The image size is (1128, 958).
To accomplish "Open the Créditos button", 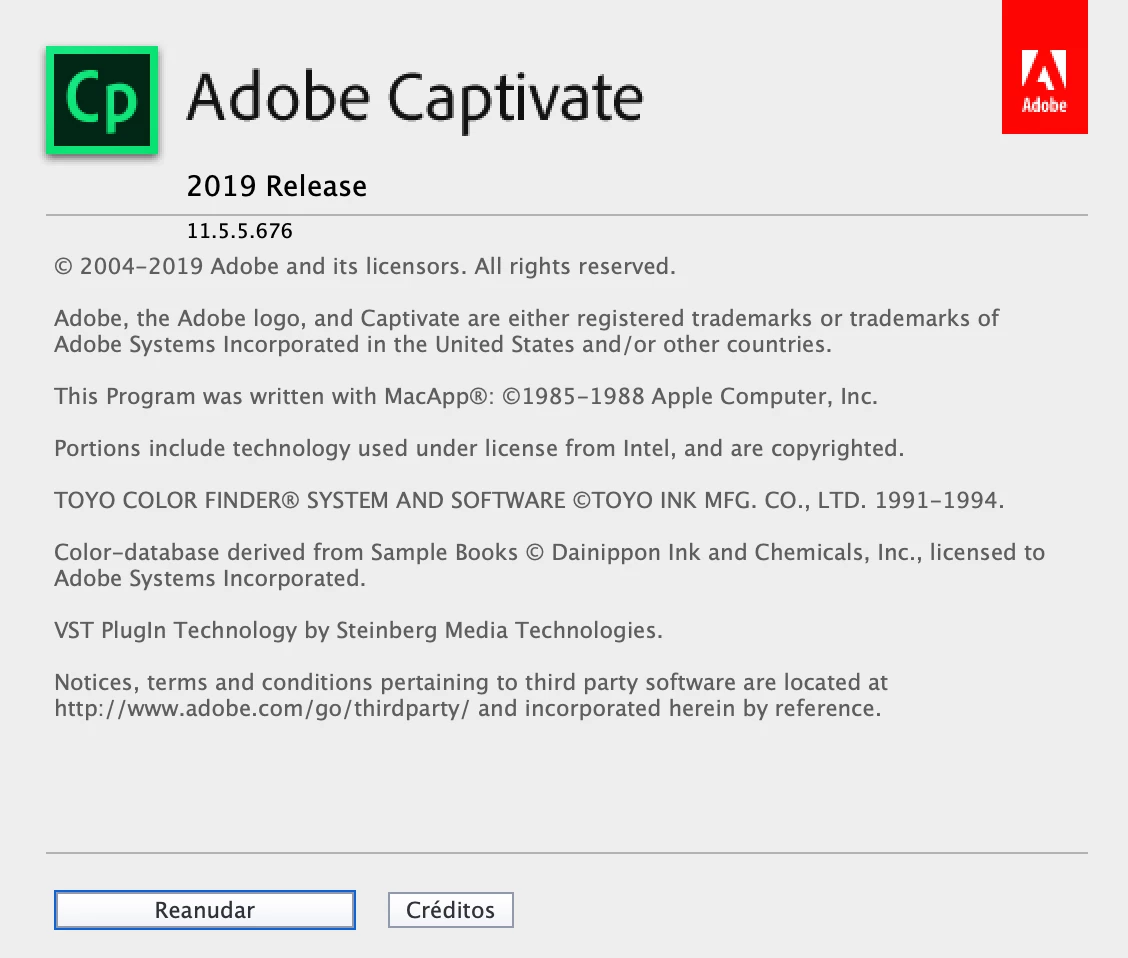I will click(450, 910).
